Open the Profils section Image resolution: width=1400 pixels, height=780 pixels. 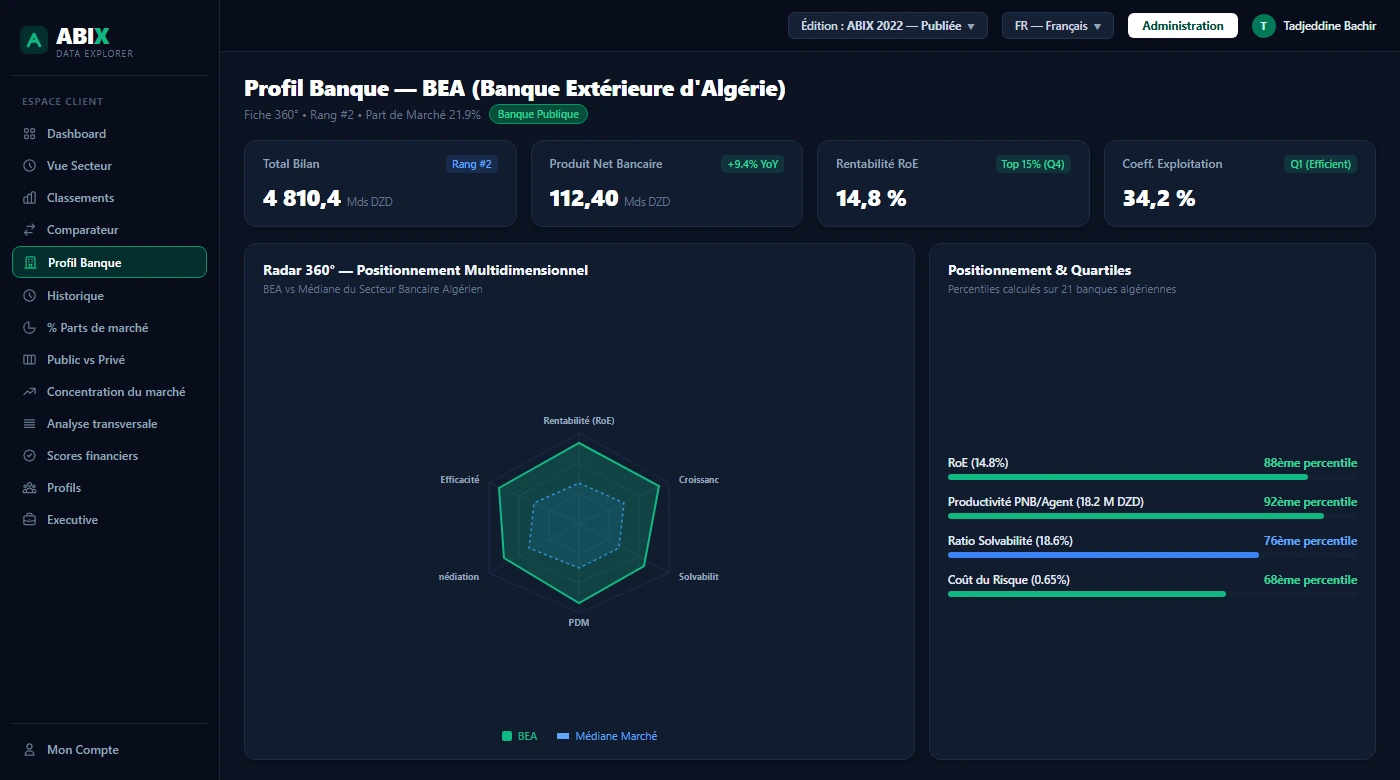110,488
